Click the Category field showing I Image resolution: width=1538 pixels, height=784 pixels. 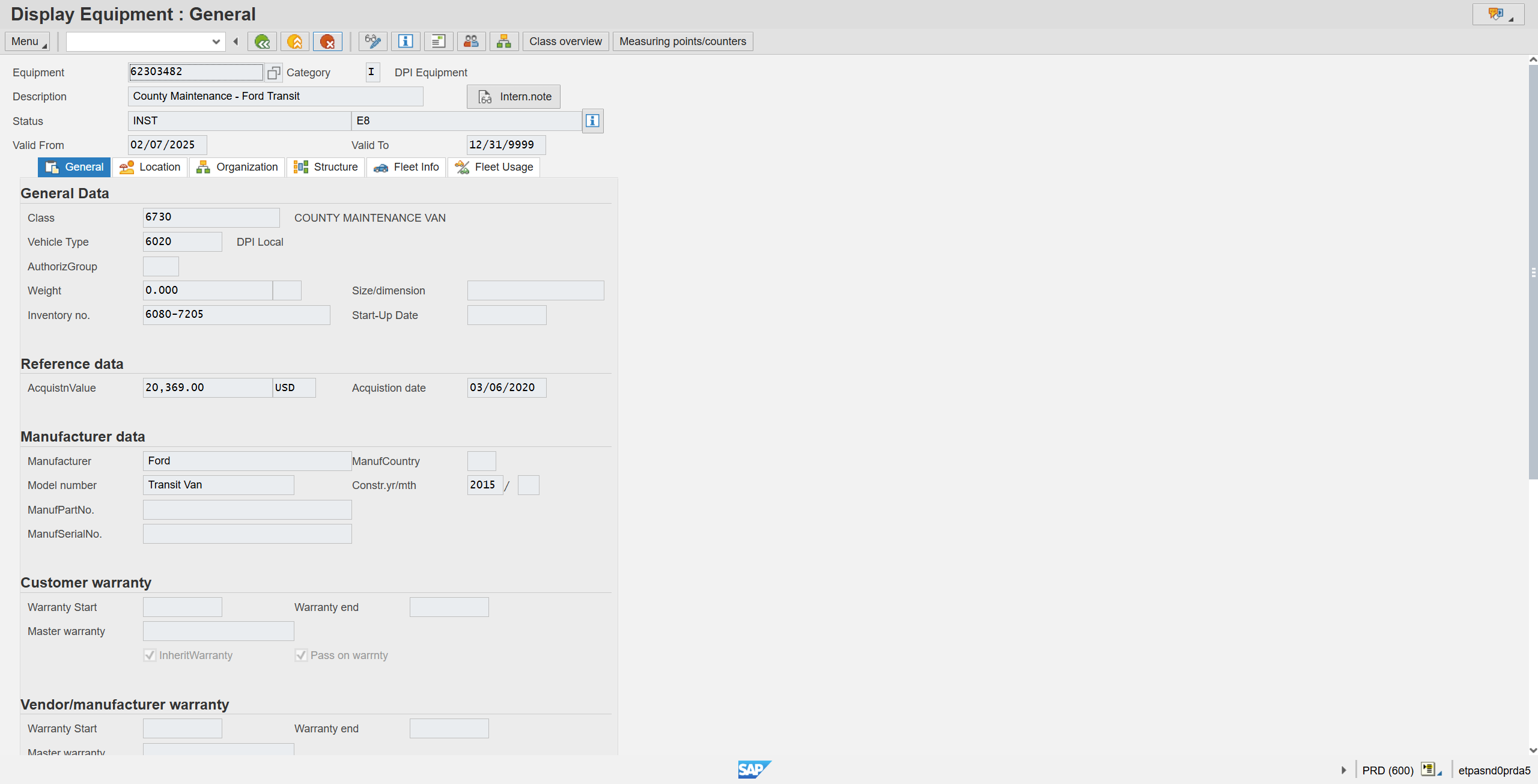[x=373, y=72]
